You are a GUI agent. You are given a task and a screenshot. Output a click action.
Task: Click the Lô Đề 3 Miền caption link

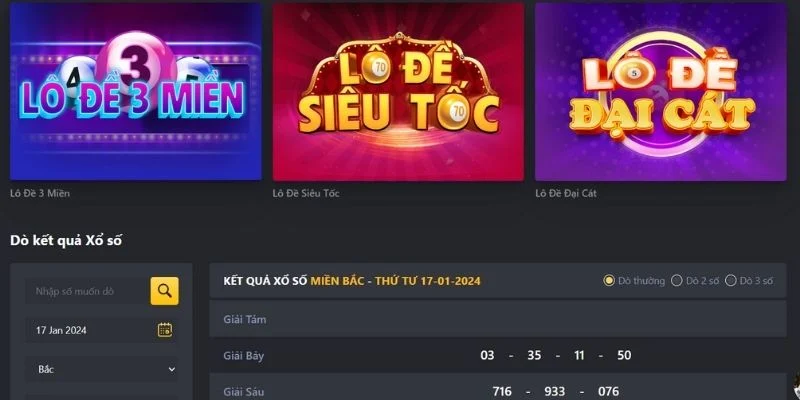click(x=40, y=193)
